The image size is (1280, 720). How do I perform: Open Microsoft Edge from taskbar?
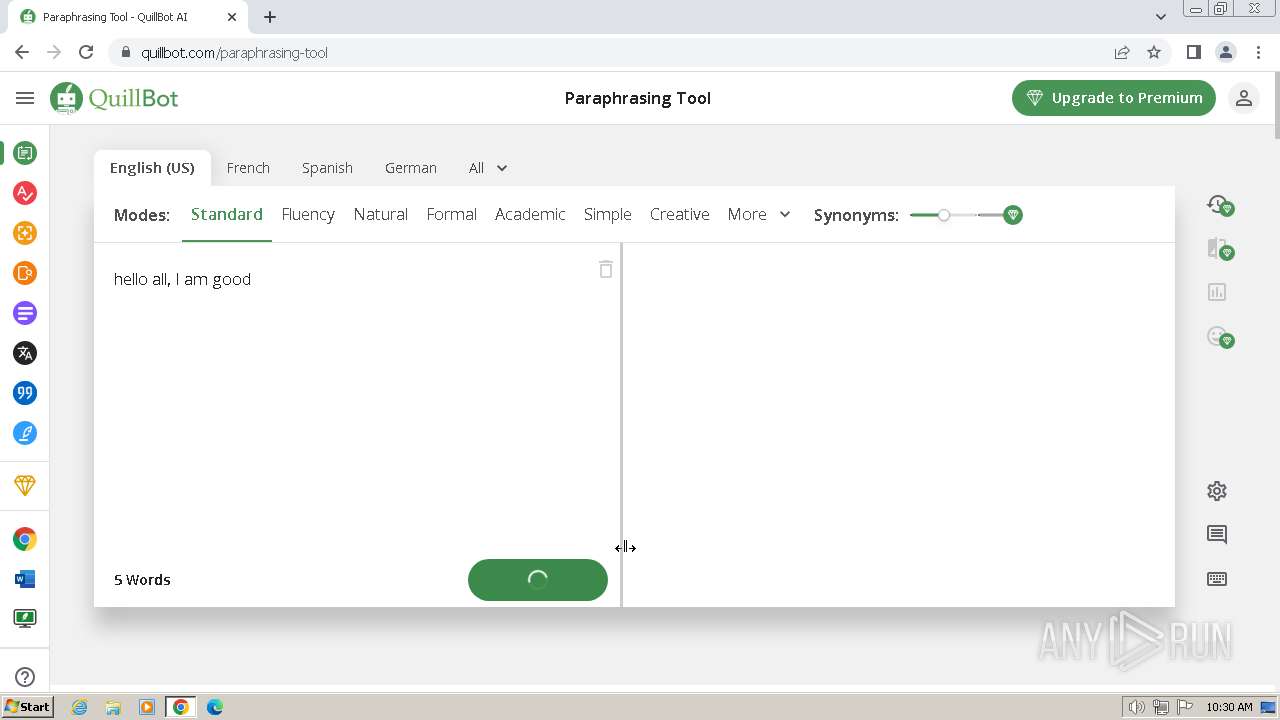pos(214,707)
